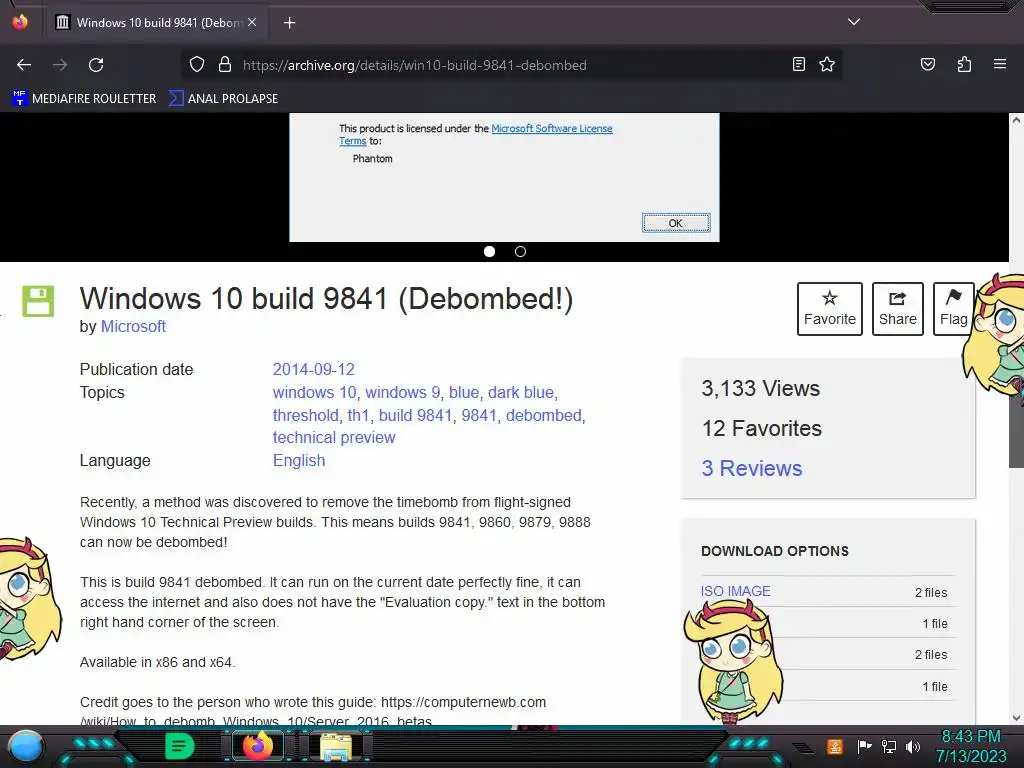1024x768 pixels.
Task: Click the browser forward arrow
Action: click(x=60, y=65)
